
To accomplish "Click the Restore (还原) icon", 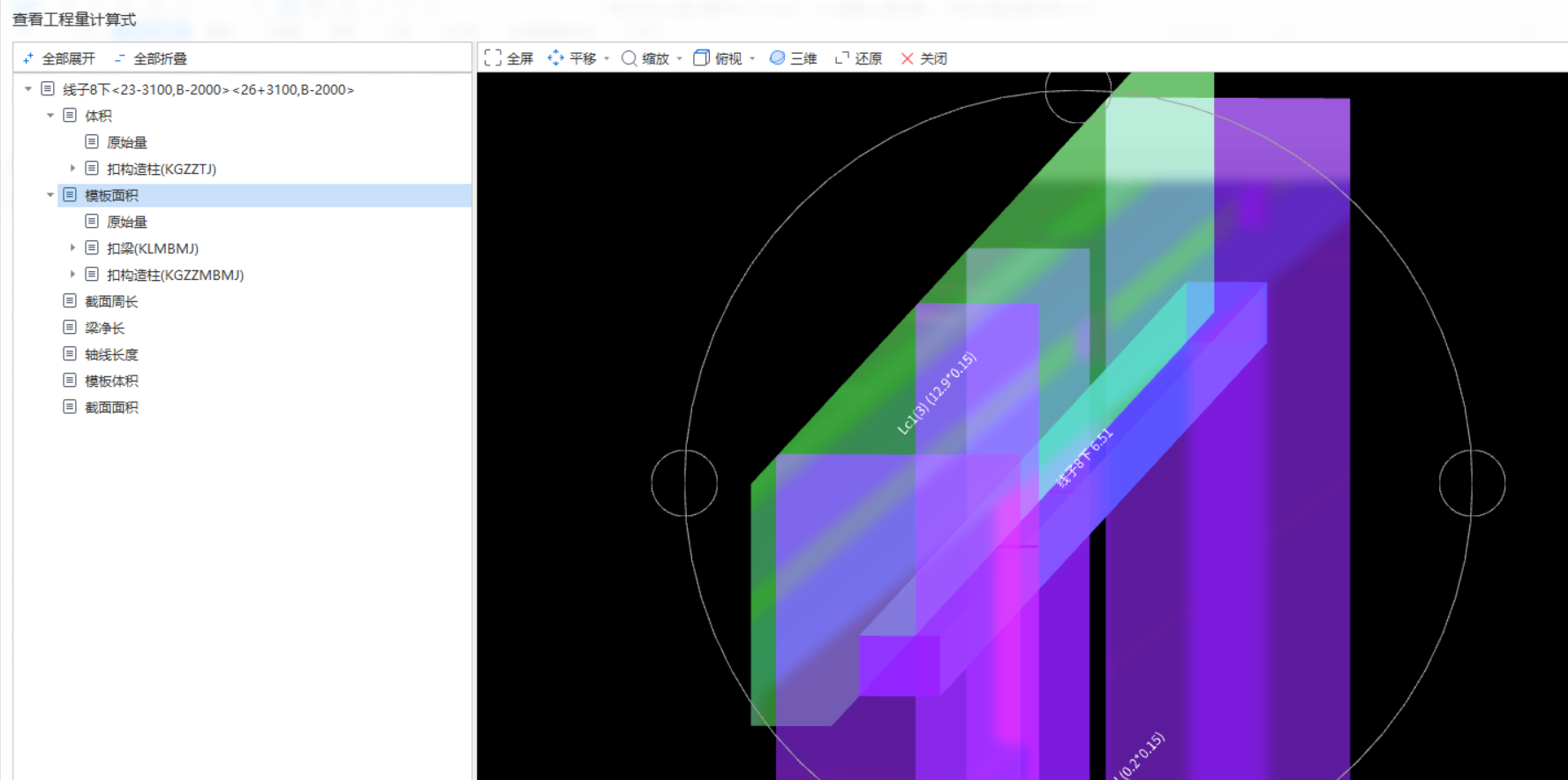I will pos(842,58).
